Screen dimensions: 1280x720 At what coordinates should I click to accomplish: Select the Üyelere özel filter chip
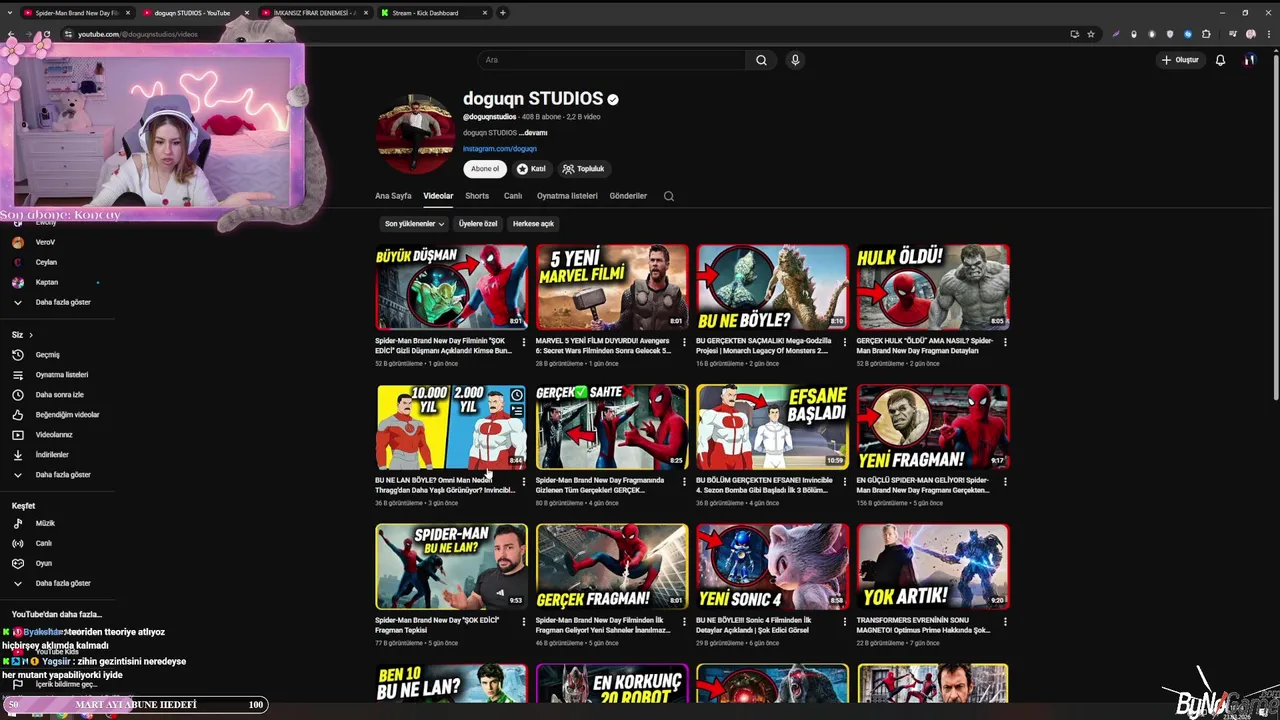click(x=478, y=224)
